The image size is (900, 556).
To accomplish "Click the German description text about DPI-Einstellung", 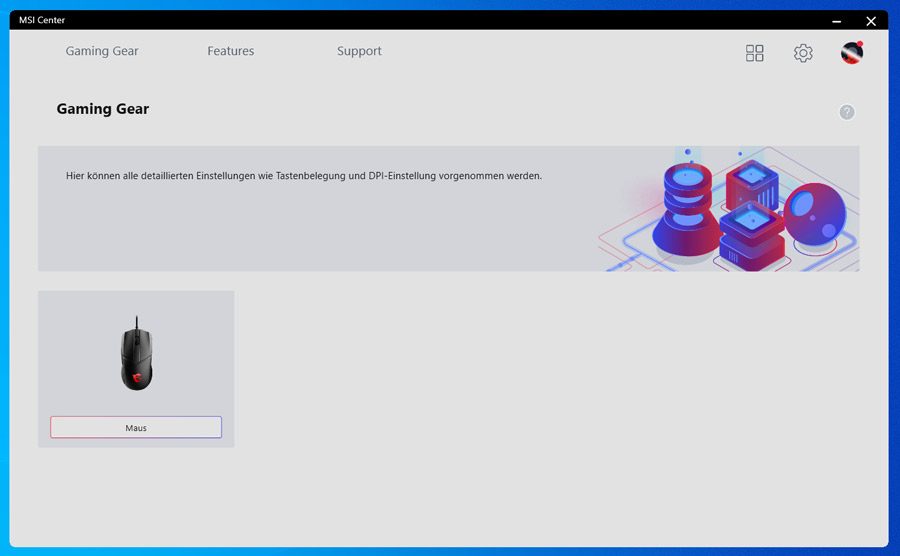I will [304, 176].
